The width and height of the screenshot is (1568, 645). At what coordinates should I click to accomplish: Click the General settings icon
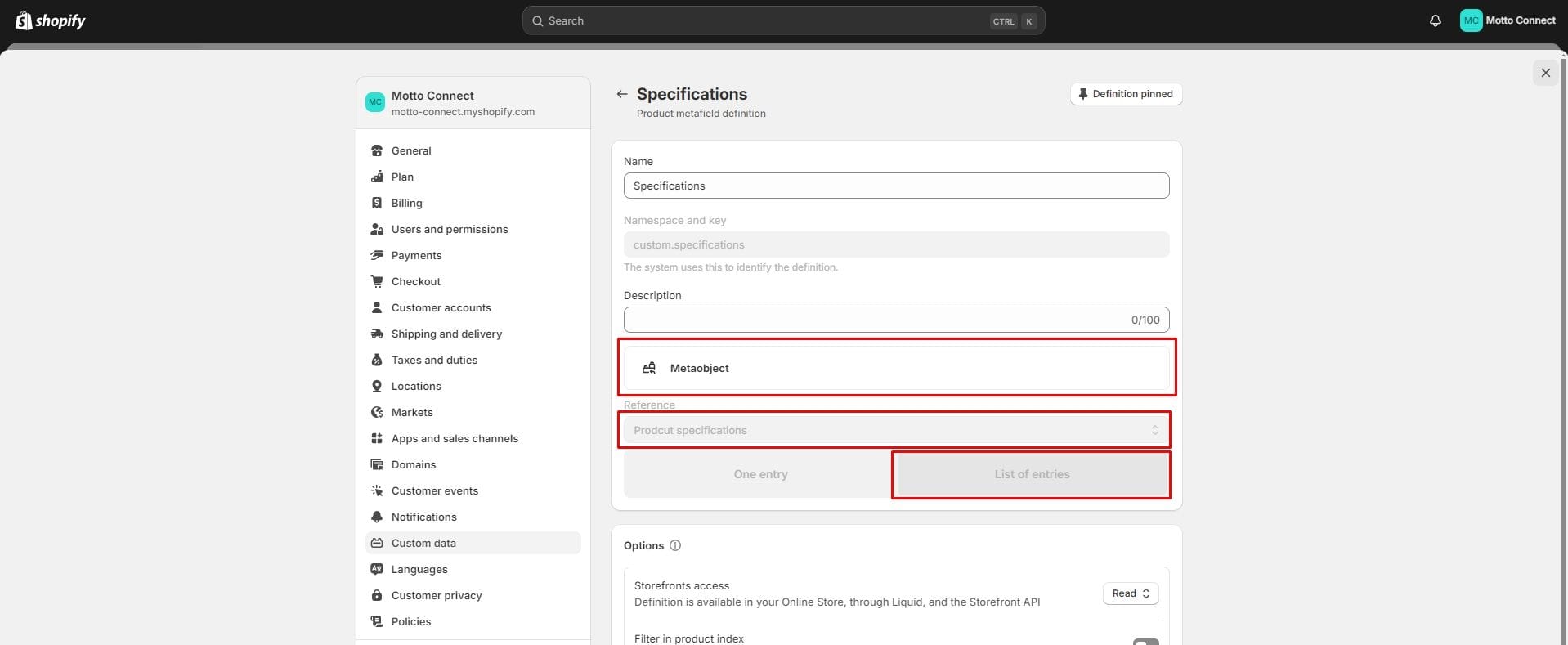pos(377,150)
